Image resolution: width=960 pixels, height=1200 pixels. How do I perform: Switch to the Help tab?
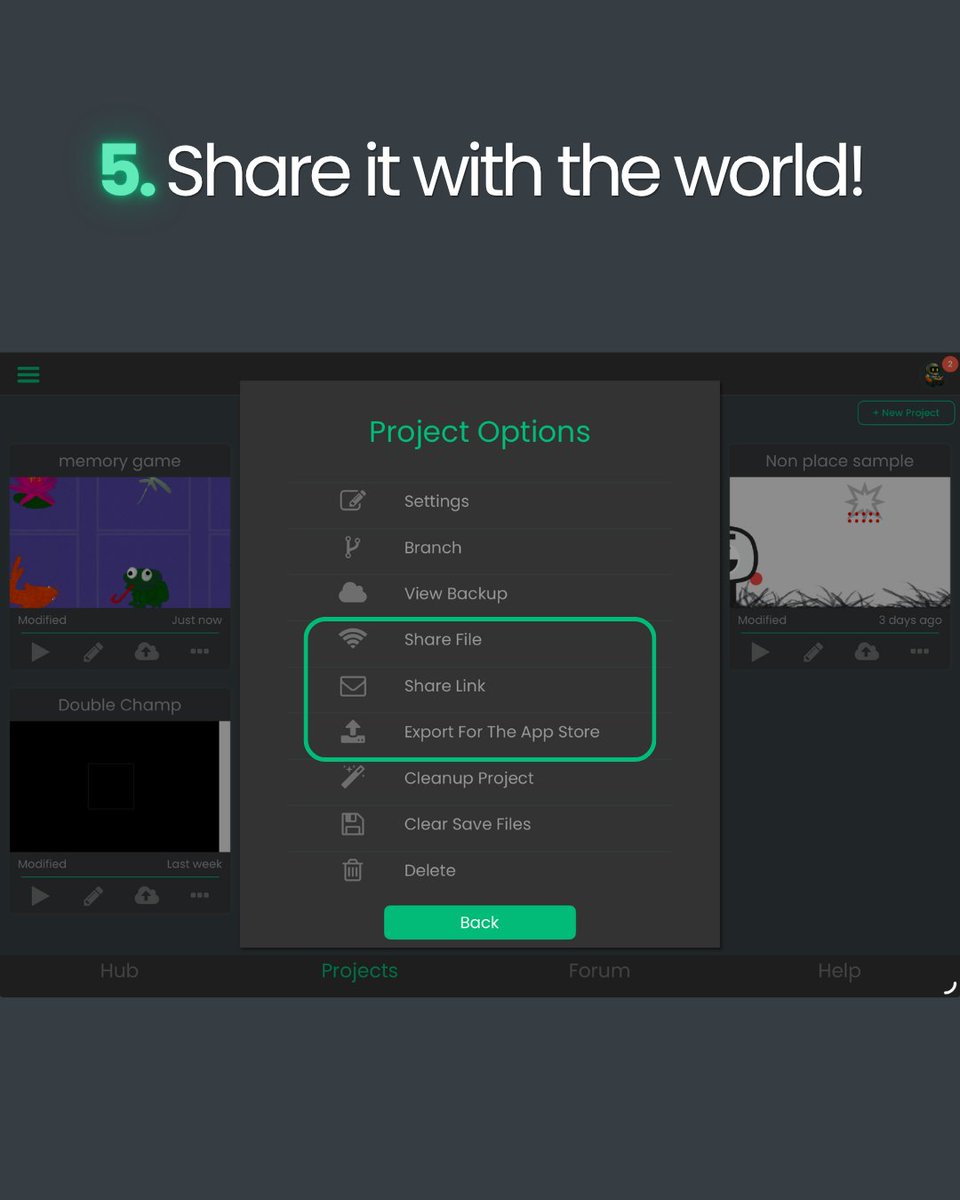(839, 971)
